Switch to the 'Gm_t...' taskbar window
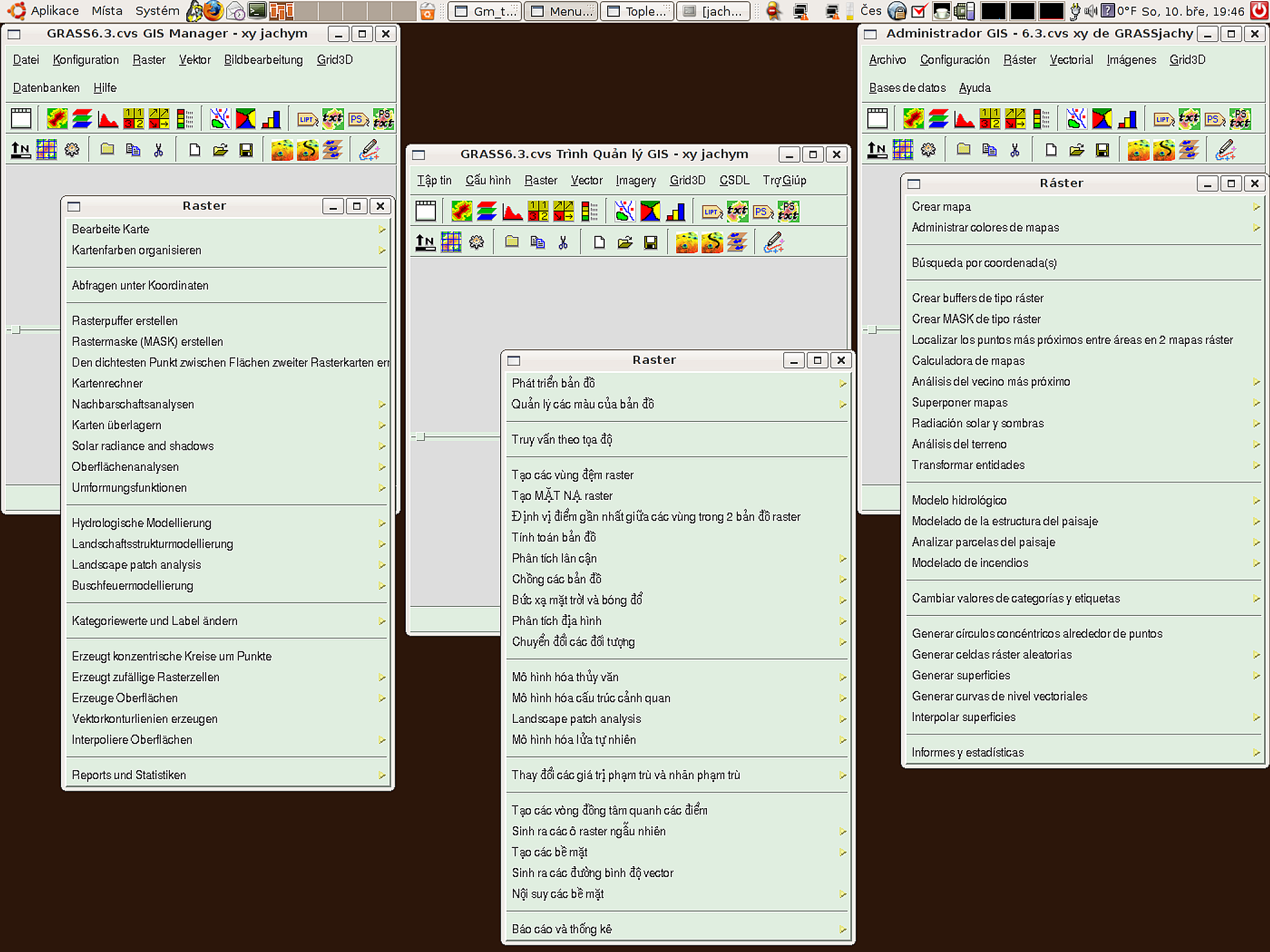Viewport: 1270px width, 952px height. point(486,11)
